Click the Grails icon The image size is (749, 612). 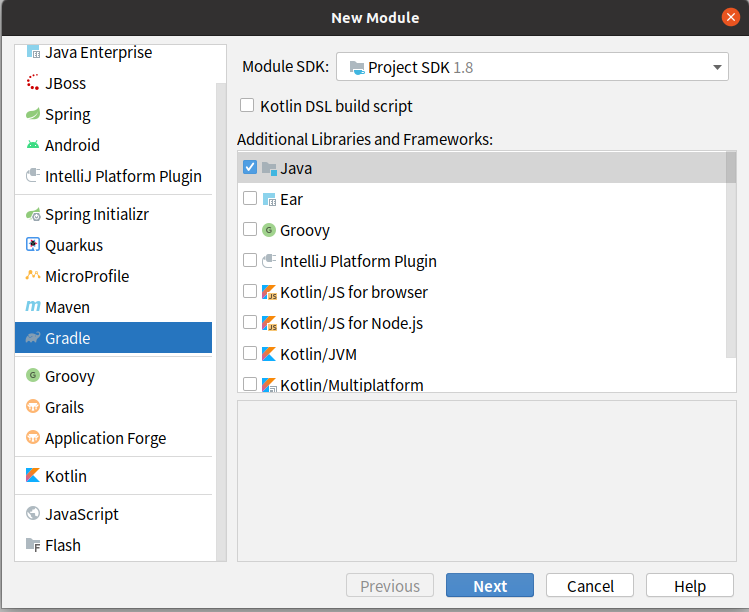[x=33, y=407]
